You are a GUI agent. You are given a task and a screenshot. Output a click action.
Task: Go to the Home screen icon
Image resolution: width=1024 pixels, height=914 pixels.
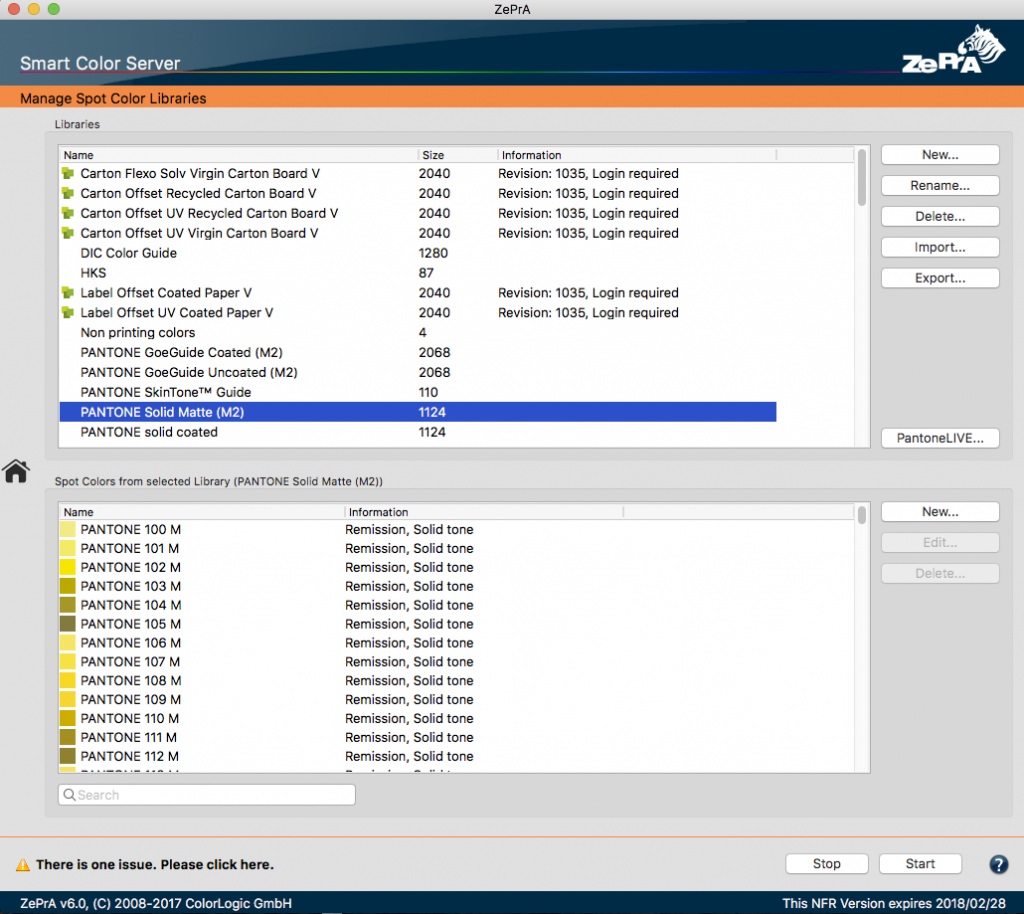tap(16, 471)
